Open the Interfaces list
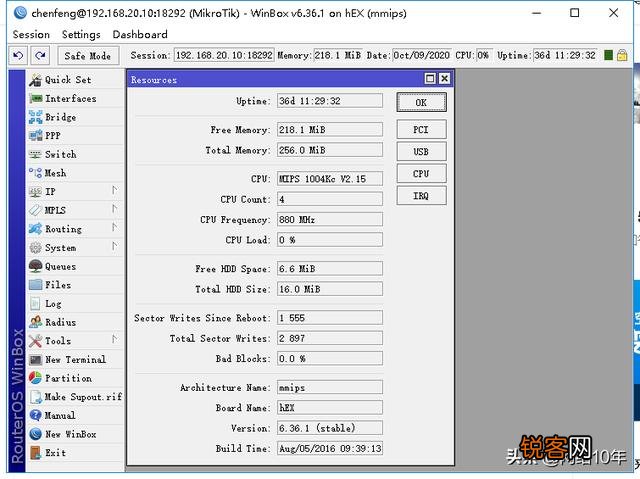640x479 pixels. (x=70, y=99)
